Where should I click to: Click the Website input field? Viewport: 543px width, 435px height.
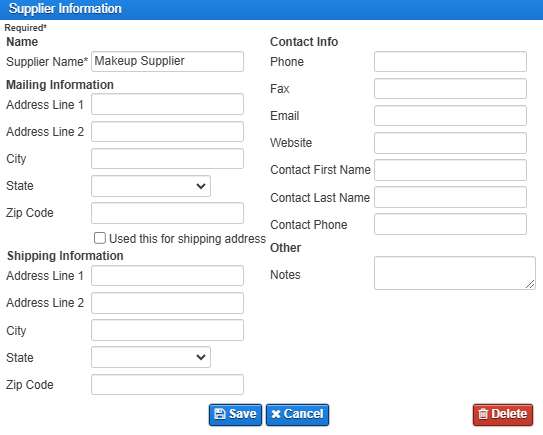click(x=450, y=143)
